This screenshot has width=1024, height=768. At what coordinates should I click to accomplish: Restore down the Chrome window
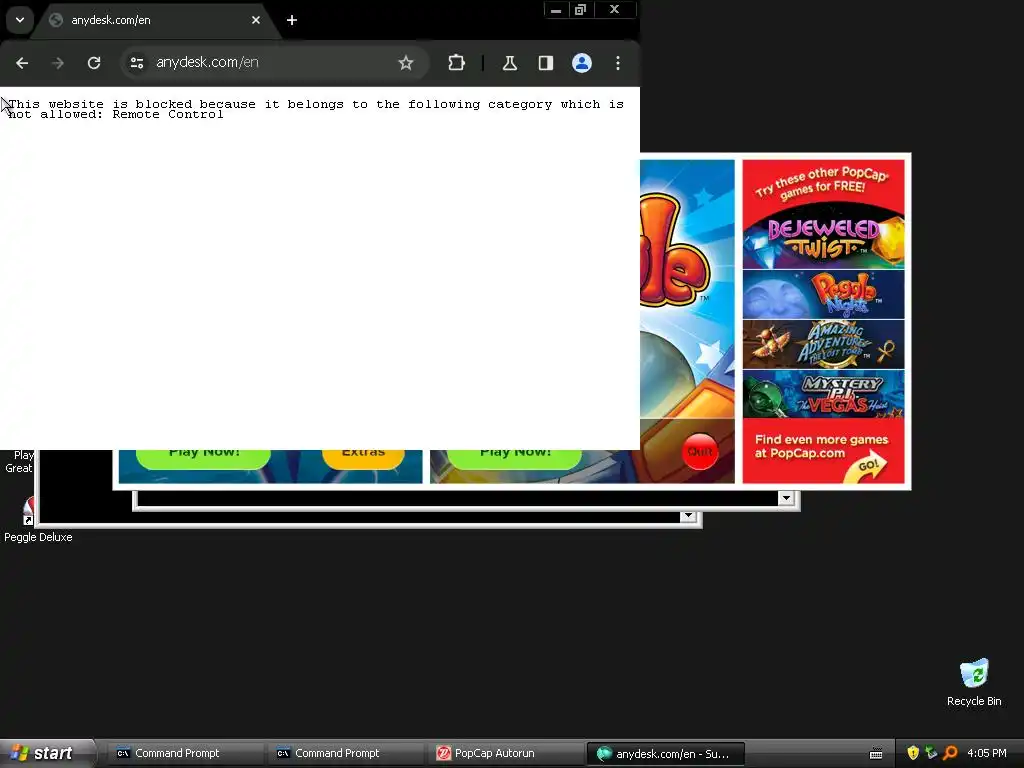(x=580, y=10)
